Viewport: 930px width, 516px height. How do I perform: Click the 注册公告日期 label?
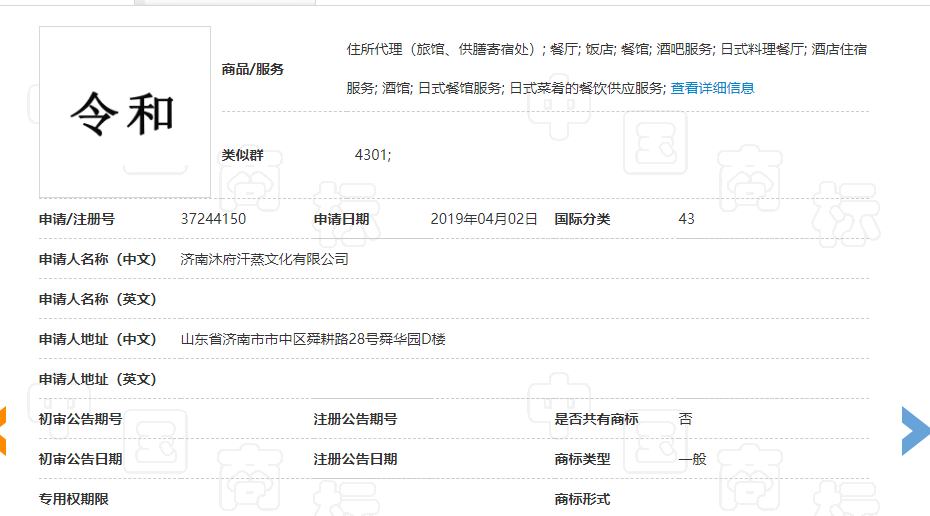click(355, 459)
